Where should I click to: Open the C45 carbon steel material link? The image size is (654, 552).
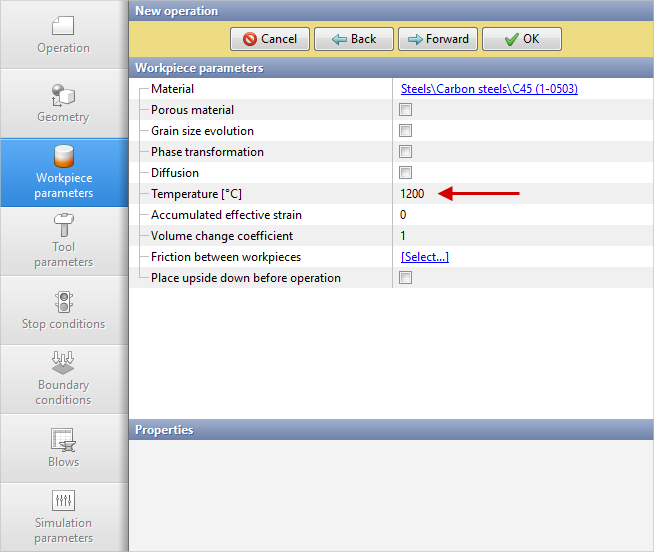[x=489, y=89]
